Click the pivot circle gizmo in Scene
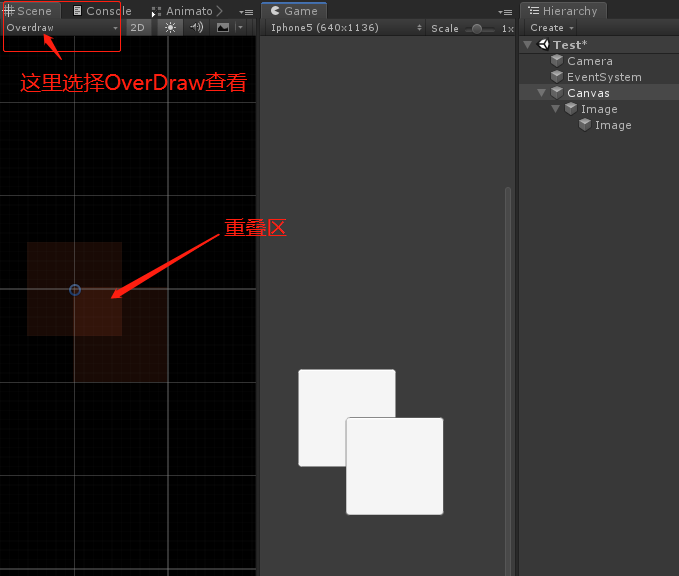Screen dimensions: 679x576 pos(75,290)
